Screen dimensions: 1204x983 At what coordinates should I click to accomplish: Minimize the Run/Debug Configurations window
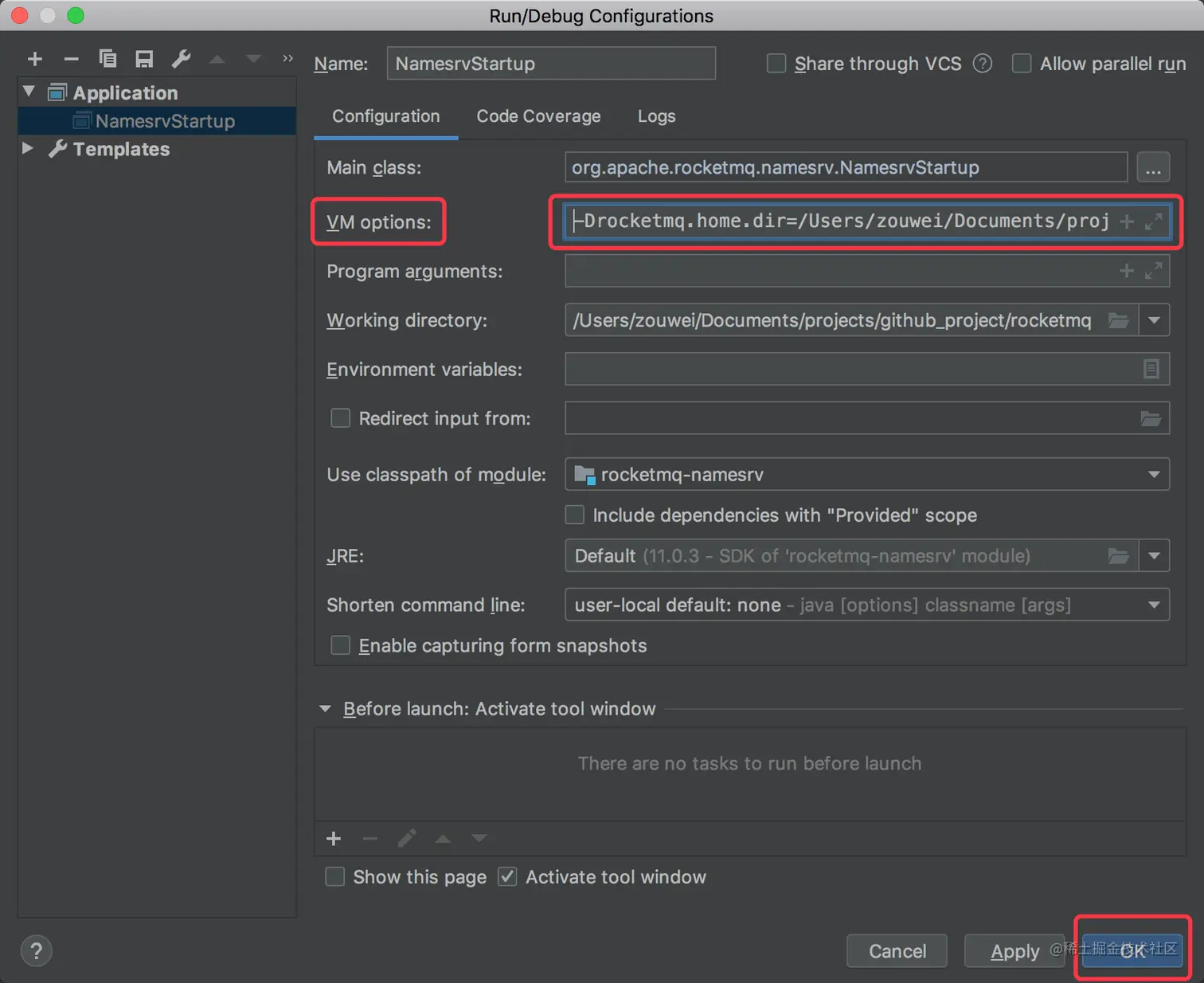tap(48, 15)
